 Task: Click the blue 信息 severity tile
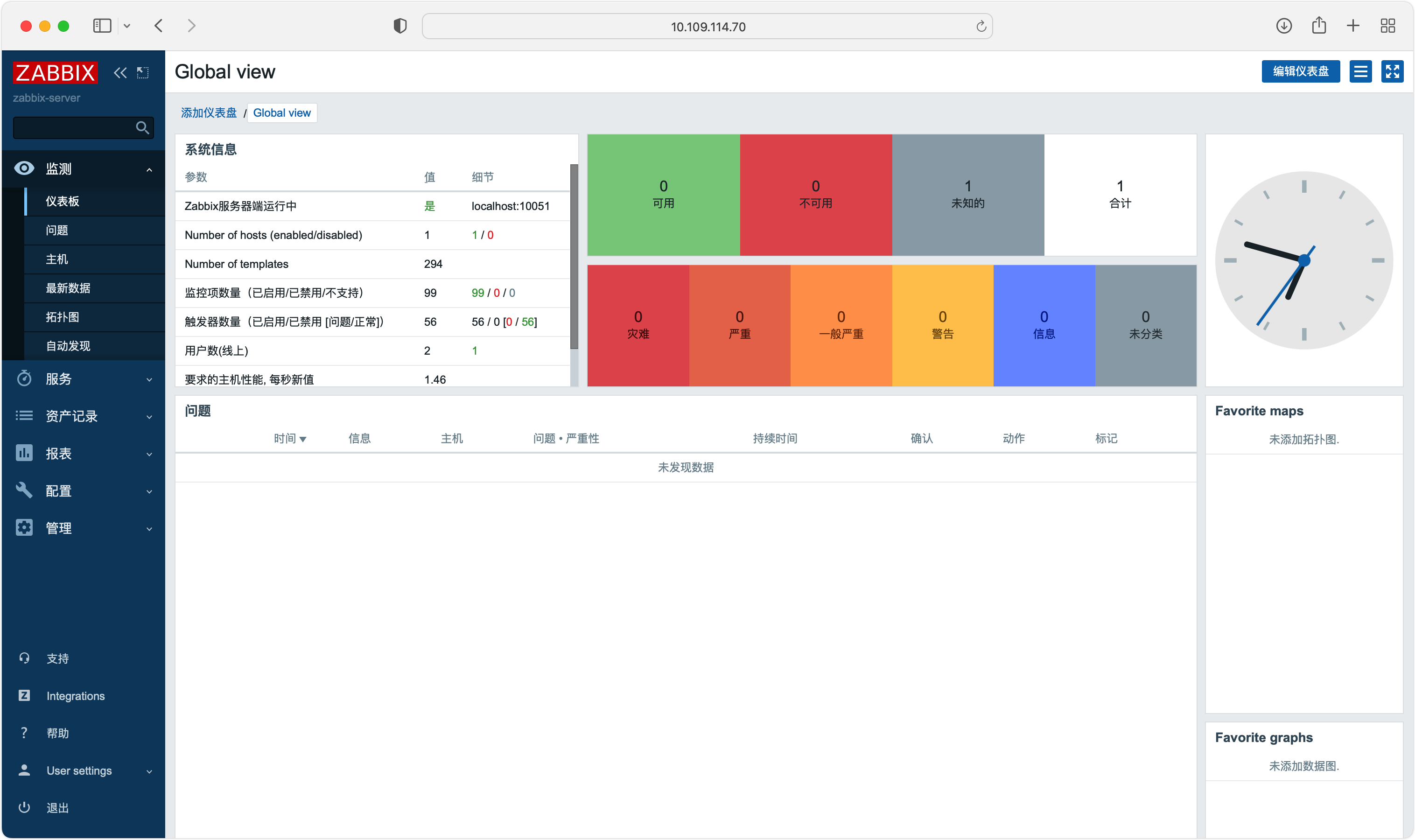tap(1044, 325)
